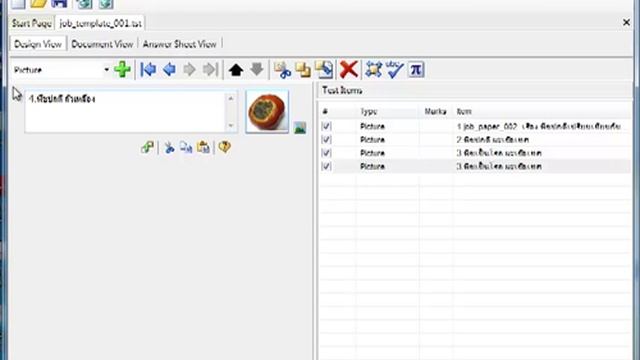Cut item using main toolbar scissors
The image size is (640, 360).
click(x=282, y=70)
